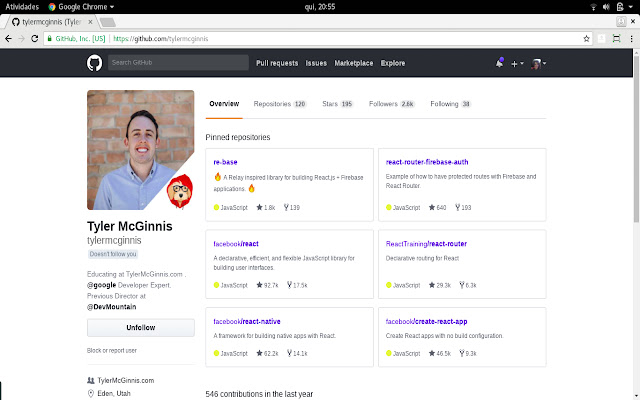Click the screen capture extension icon
Screen dimensions: 640x400
616,39
